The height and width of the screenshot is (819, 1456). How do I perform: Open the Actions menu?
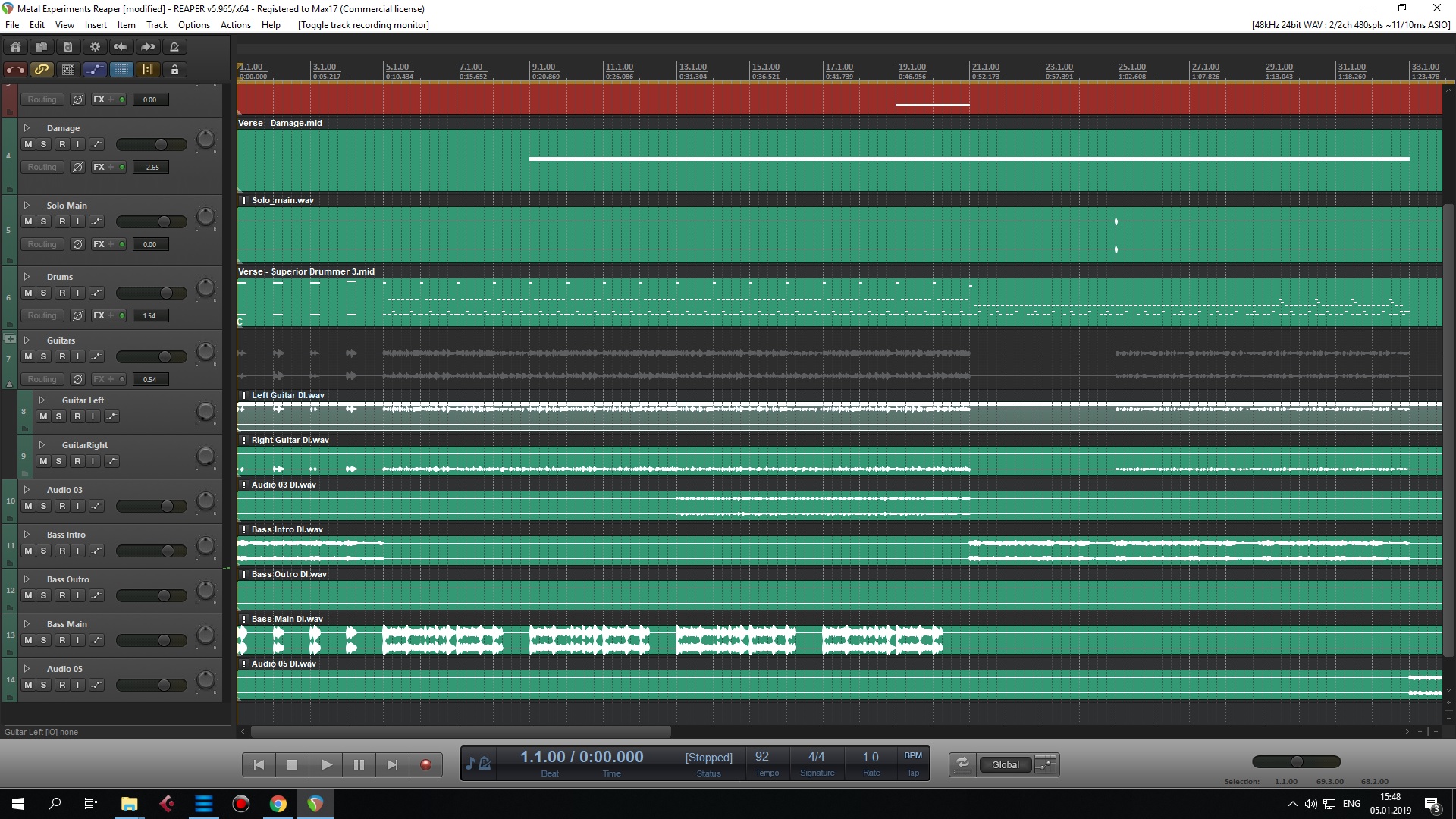click(235, 25)
